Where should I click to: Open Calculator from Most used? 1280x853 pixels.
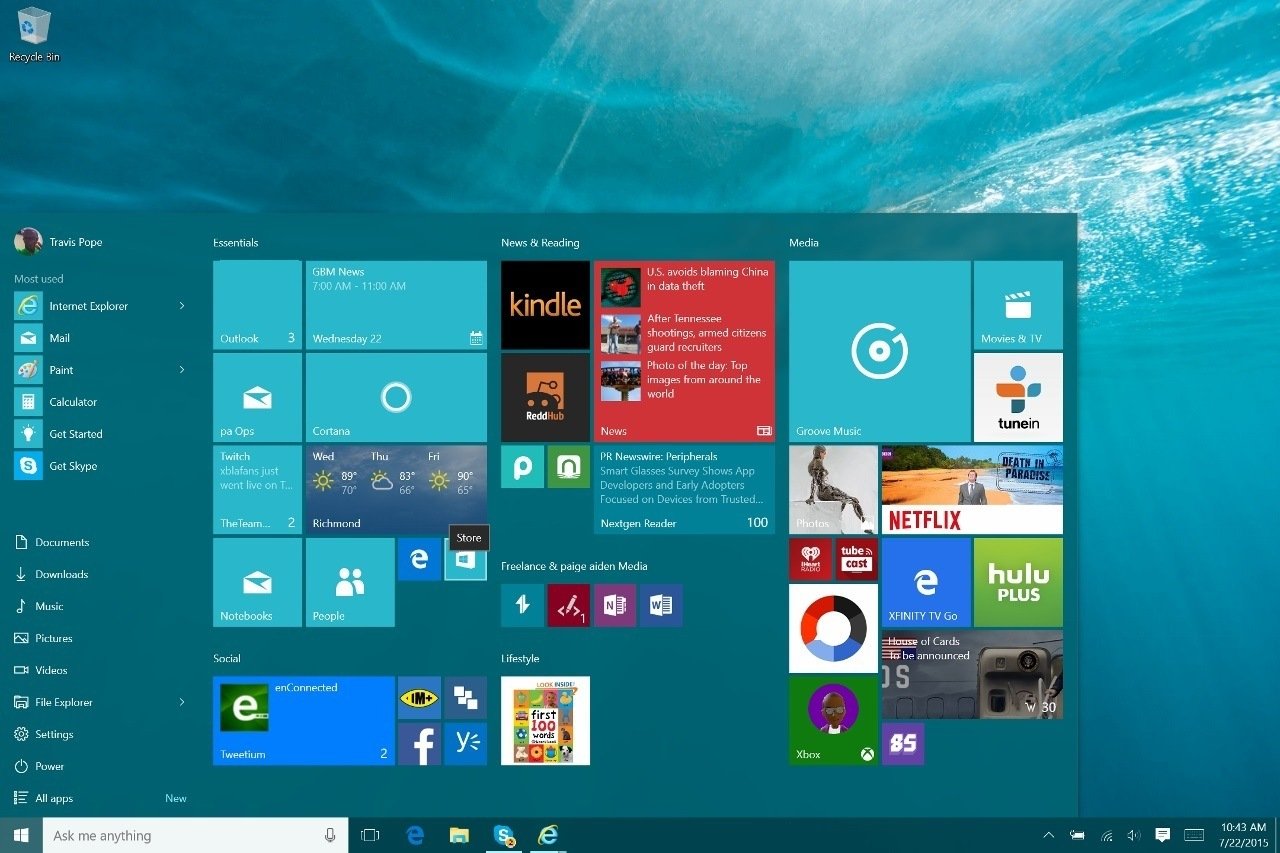click(100, 402)
